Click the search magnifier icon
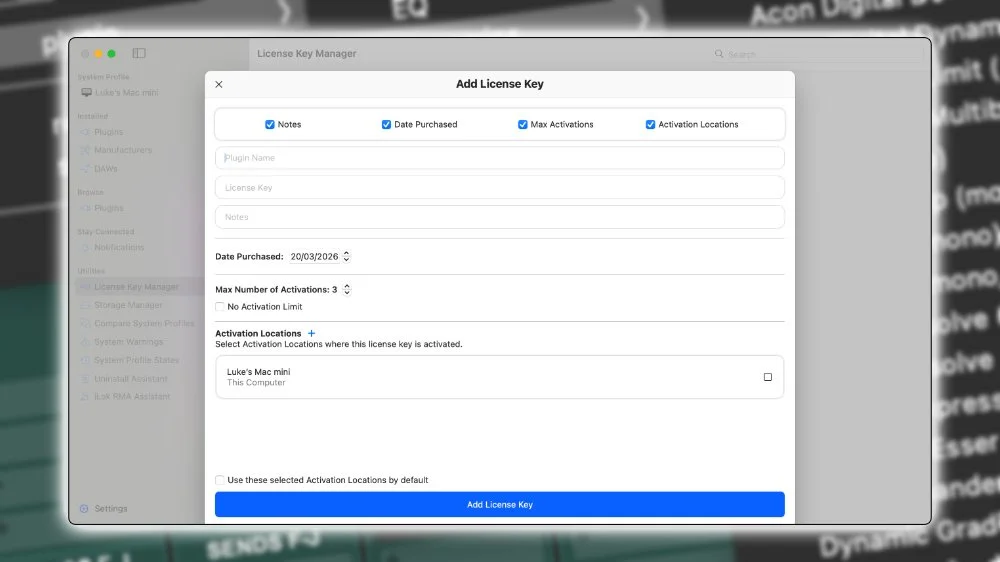 coord(719,54)
